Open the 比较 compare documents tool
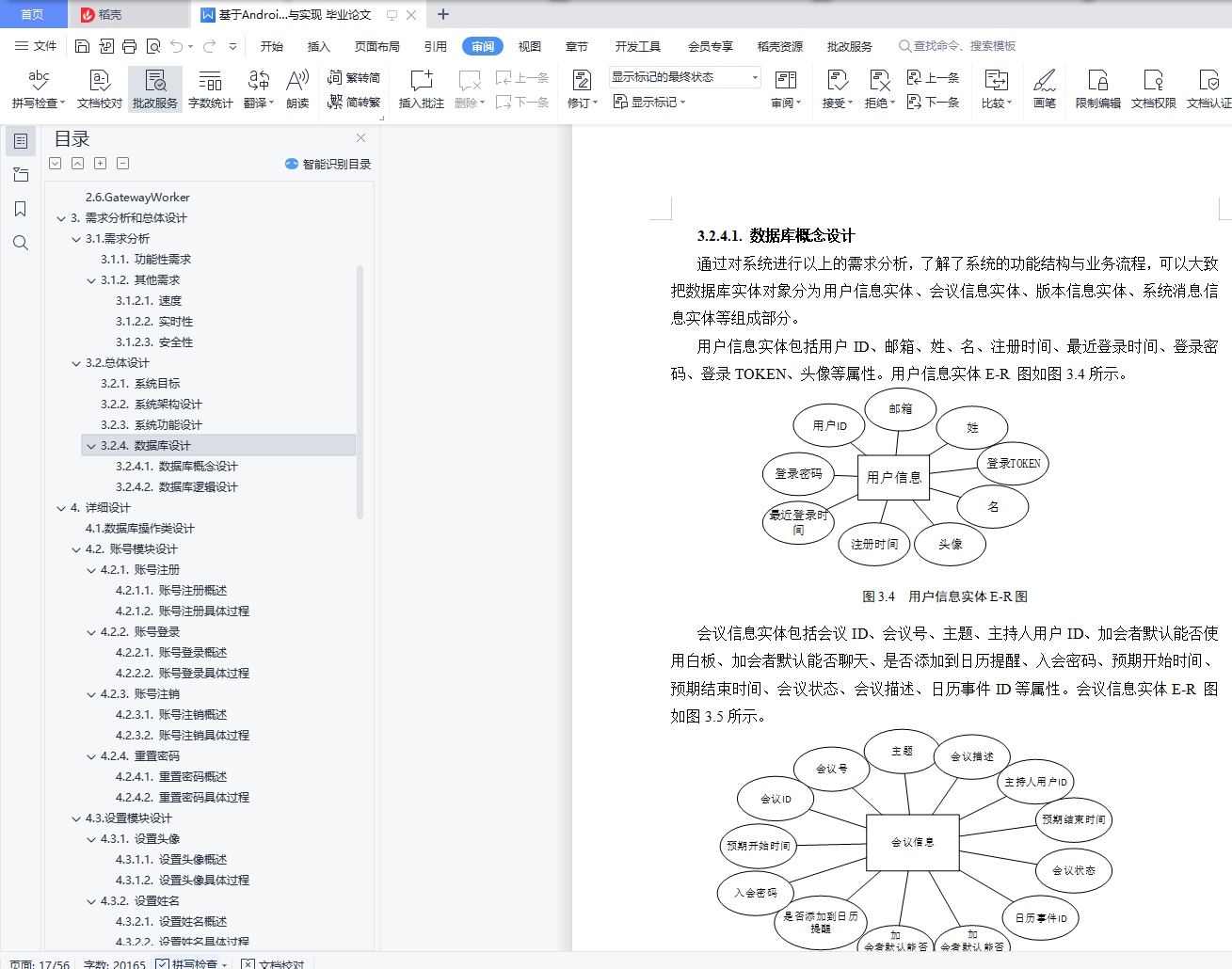 (x=996, y=89)
